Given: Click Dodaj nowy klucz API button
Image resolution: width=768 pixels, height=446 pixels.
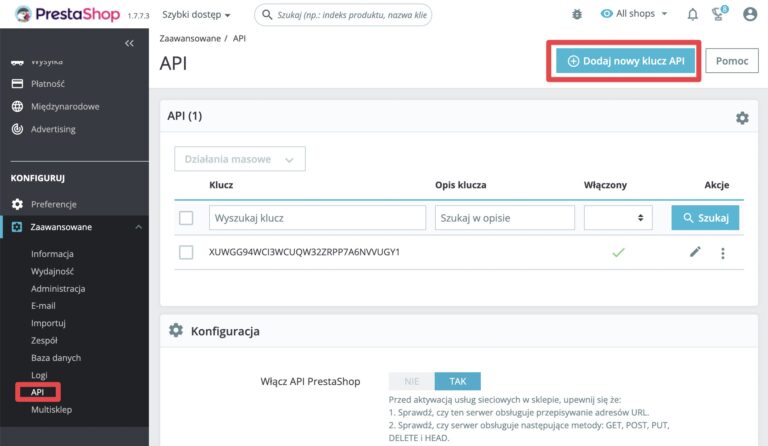Looking at the screenshot, I should pyautogui.click(x=625, y=61).
